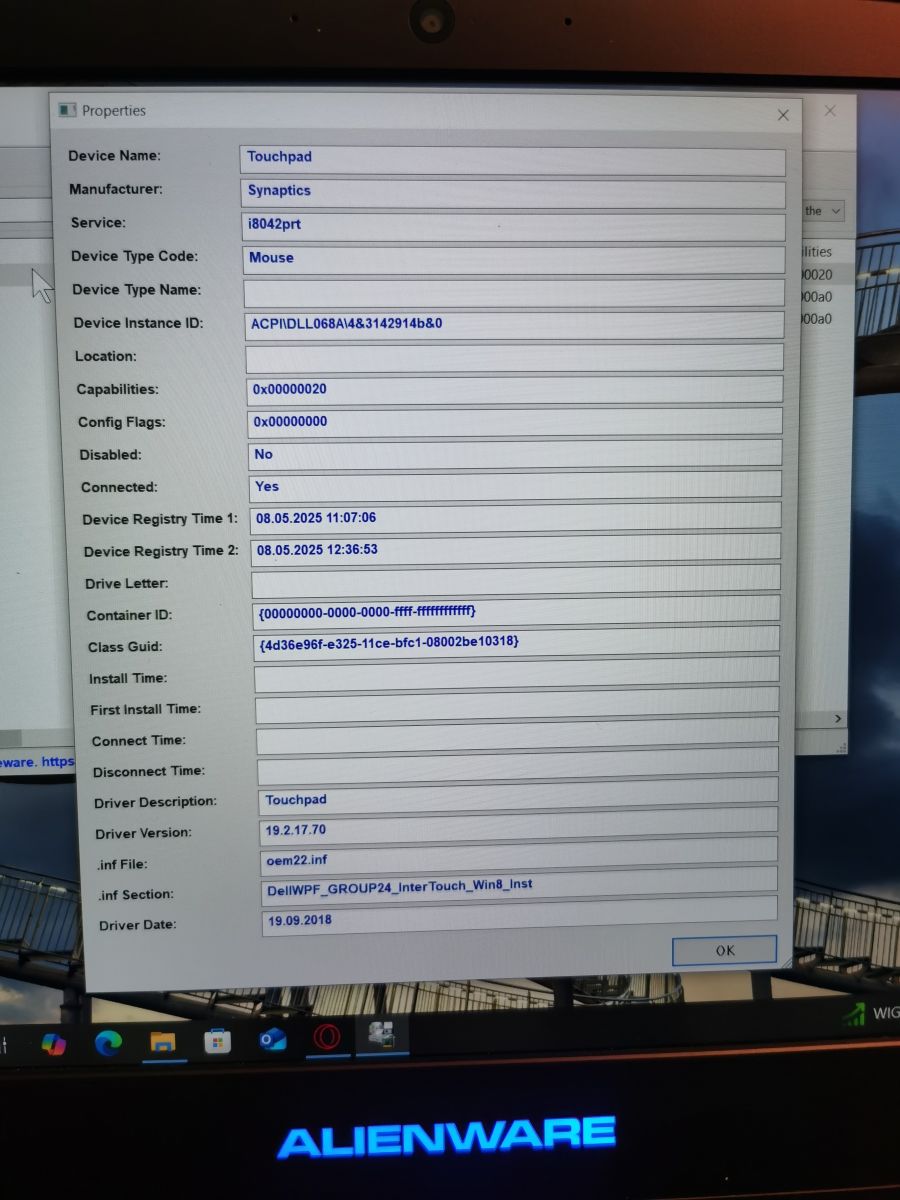
Task: Click the Disabled field showing No
Action: [515, 454]
